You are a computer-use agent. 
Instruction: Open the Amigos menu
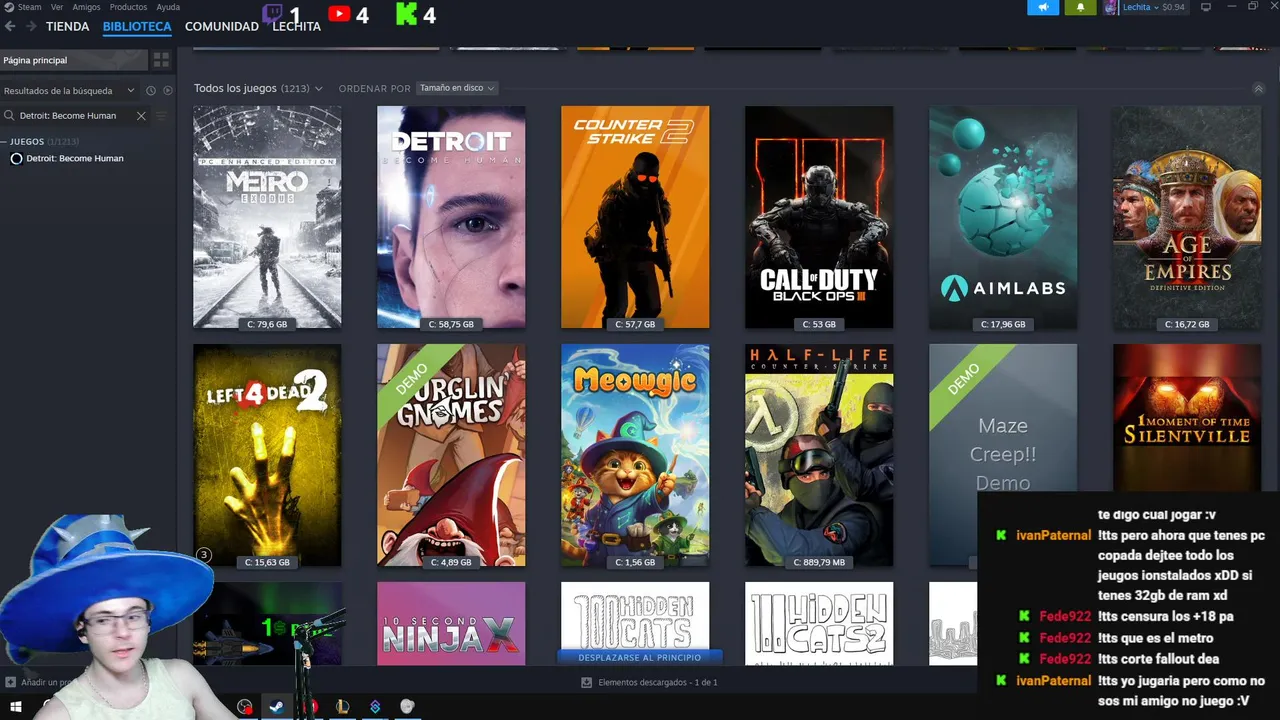click(x=86, y=7)
